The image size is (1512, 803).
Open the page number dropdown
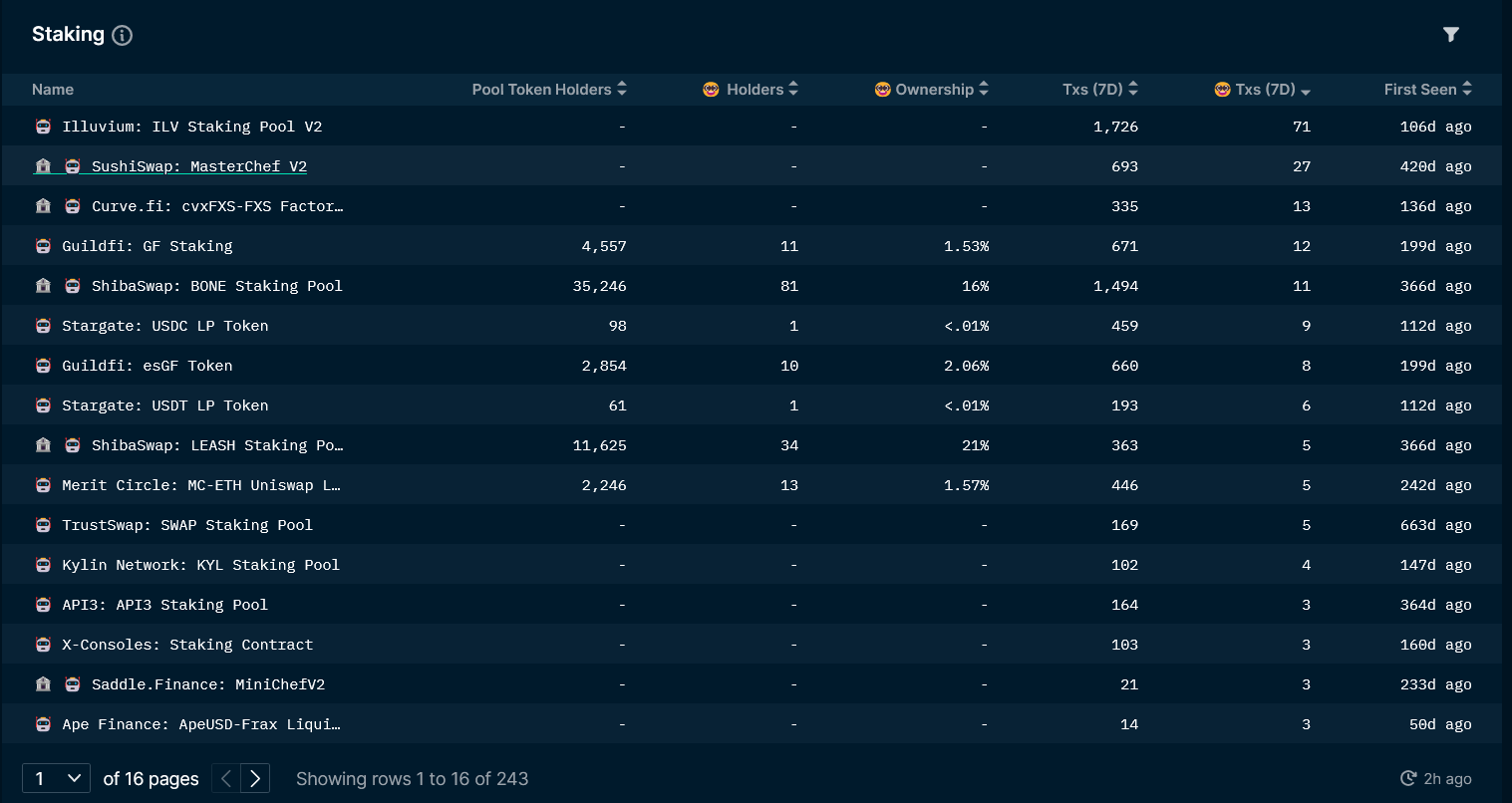(x=56, y=778)
